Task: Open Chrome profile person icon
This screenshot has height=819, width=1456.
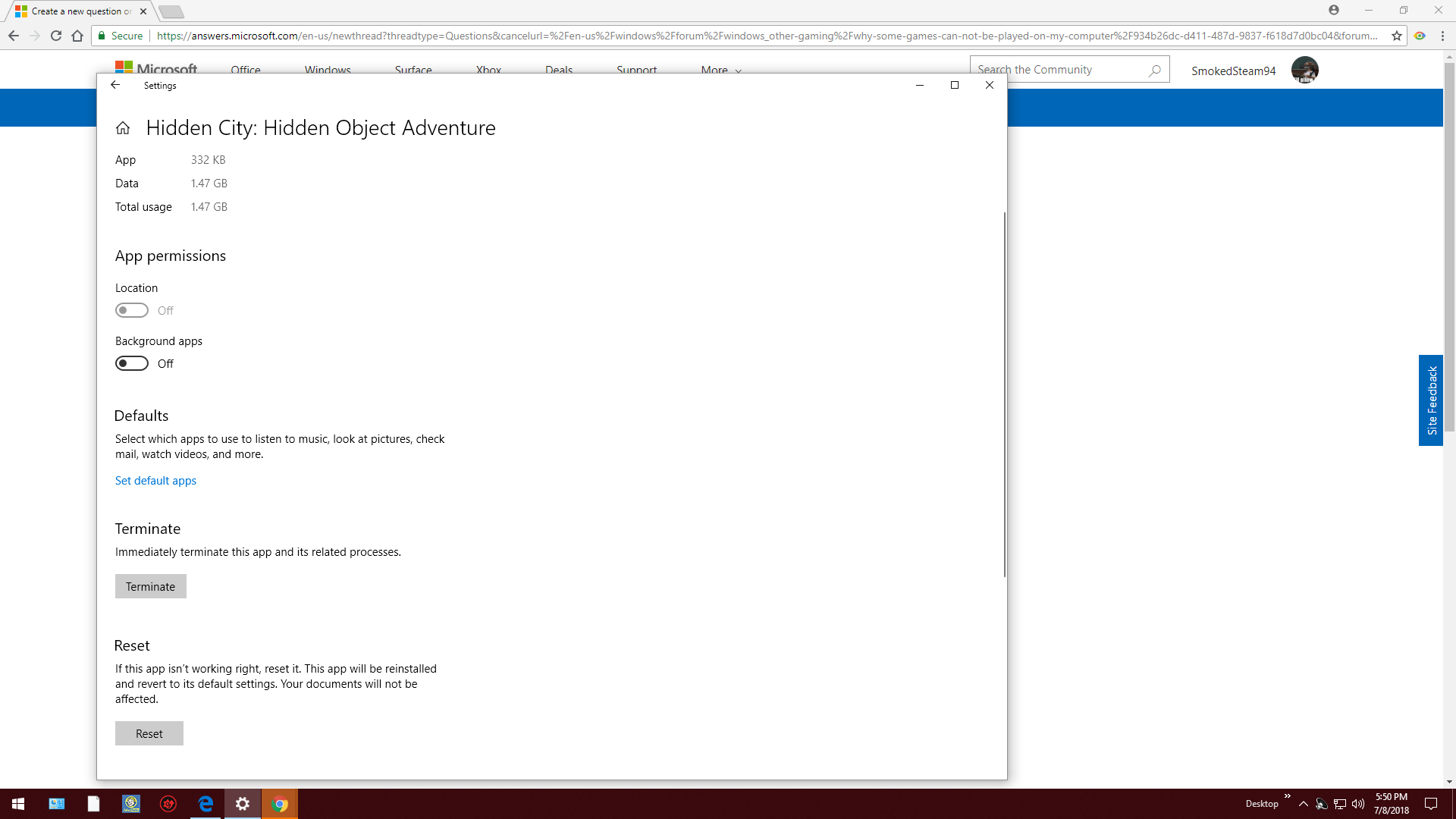Action: pos(1334,10)
